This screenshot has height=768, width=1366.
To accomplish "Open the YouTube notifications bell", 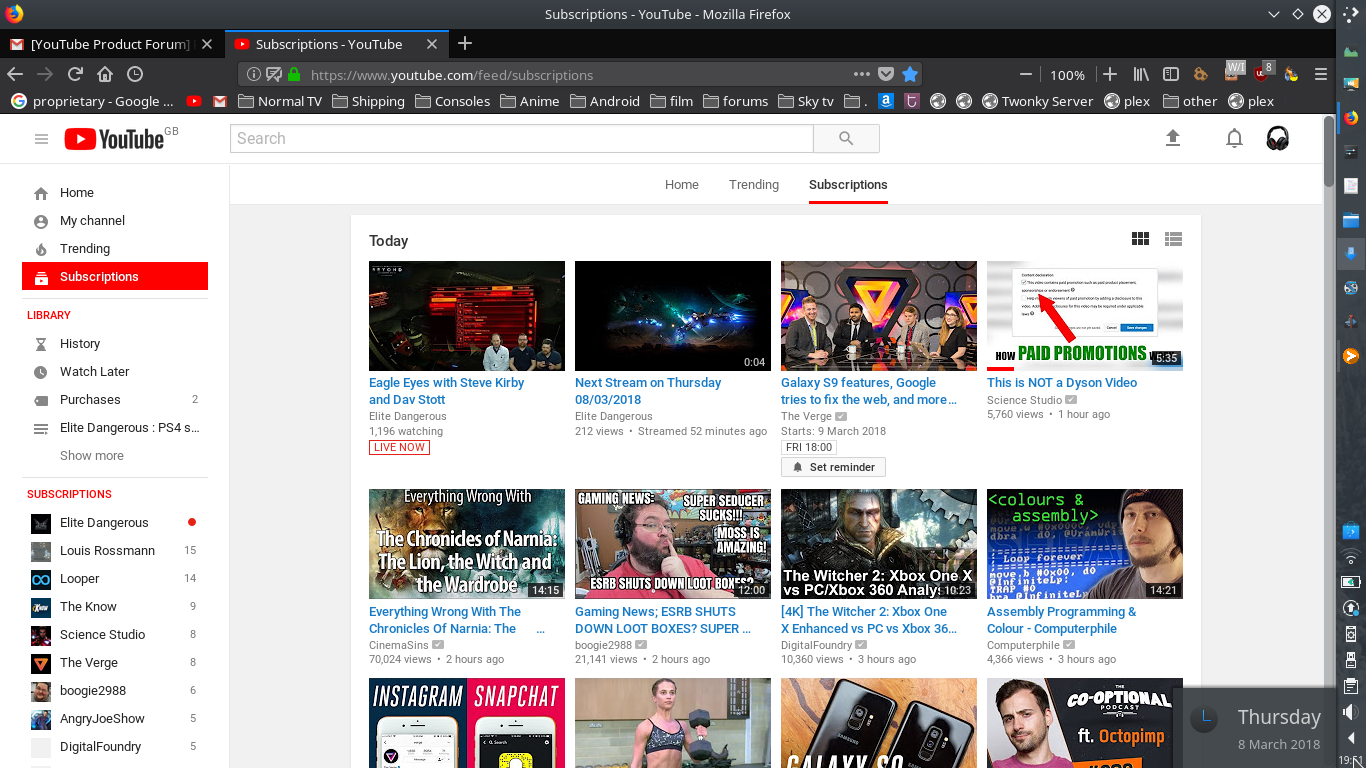I will click(x=1234, y=139).
